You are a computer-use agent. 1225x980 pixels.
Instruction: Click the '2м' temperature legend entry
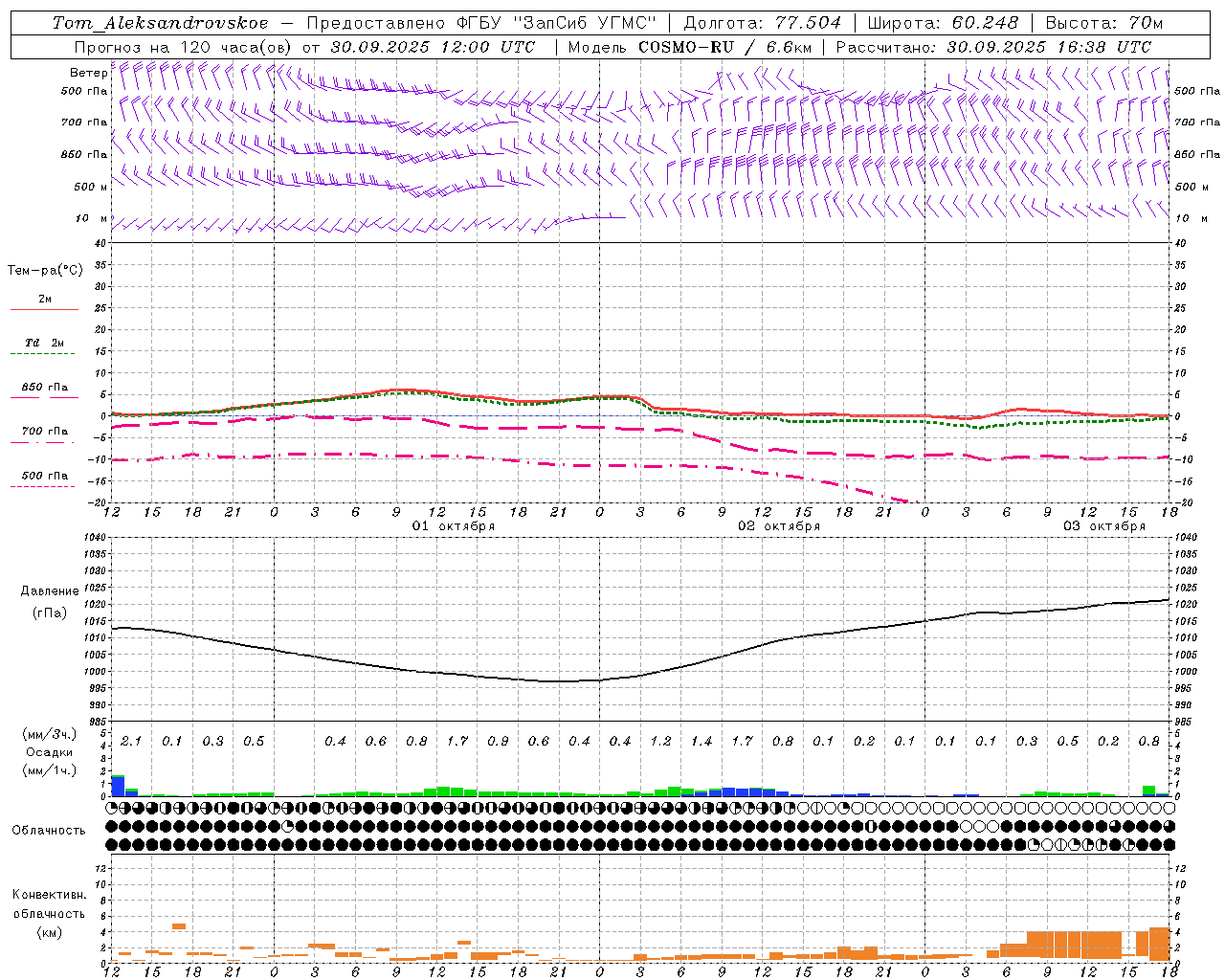click(x=45, y=299)
